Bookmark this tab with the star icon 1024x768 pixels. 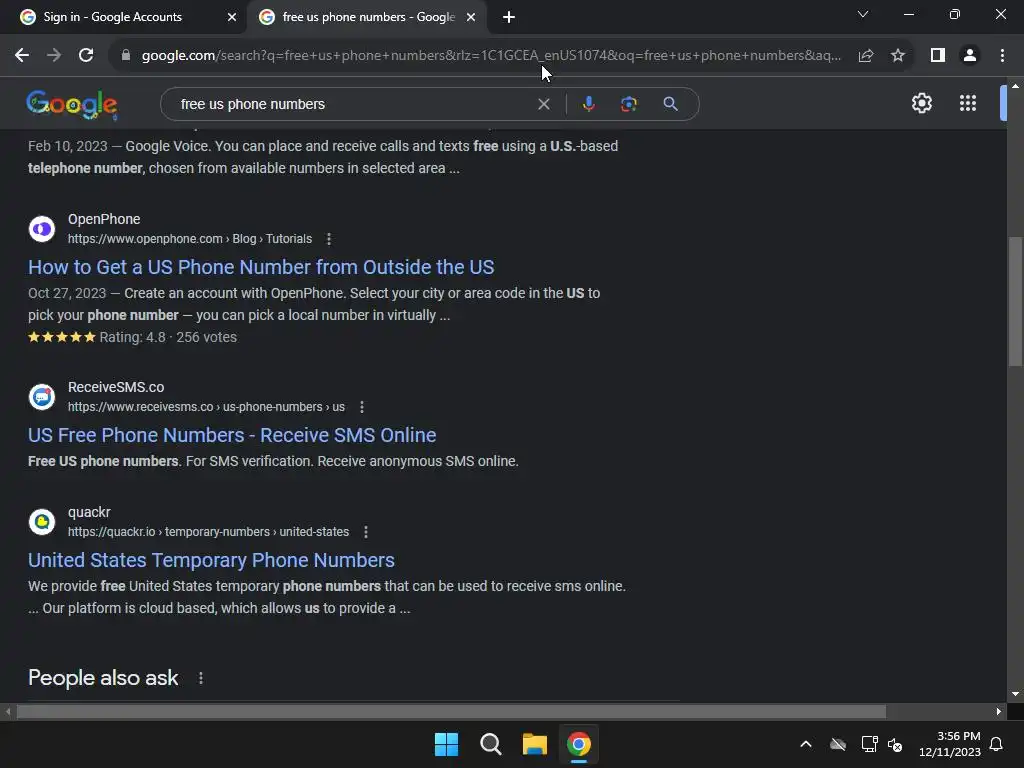click(x=898, y=56)
